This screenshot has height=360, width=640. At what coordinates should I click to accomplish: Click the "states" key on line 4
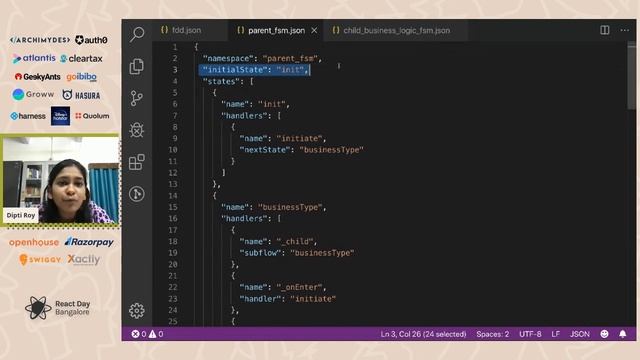(222, 81)
